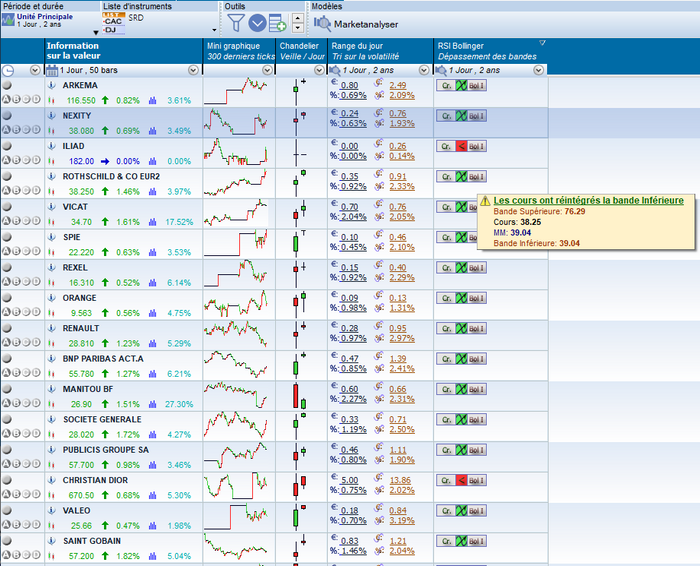Click the info icon next to SPIE

coord(52,237)
